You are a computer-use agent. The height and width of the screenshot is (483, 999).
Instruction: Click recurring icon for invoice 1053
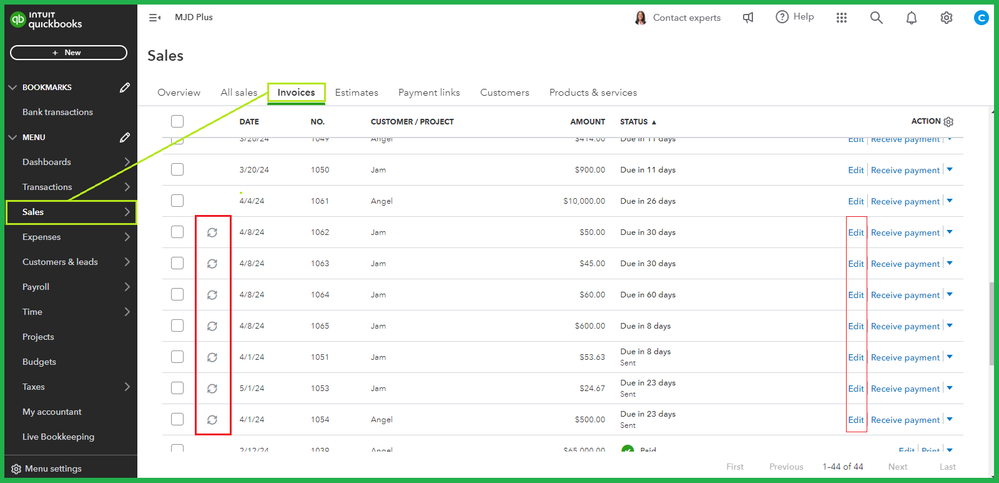212,389
